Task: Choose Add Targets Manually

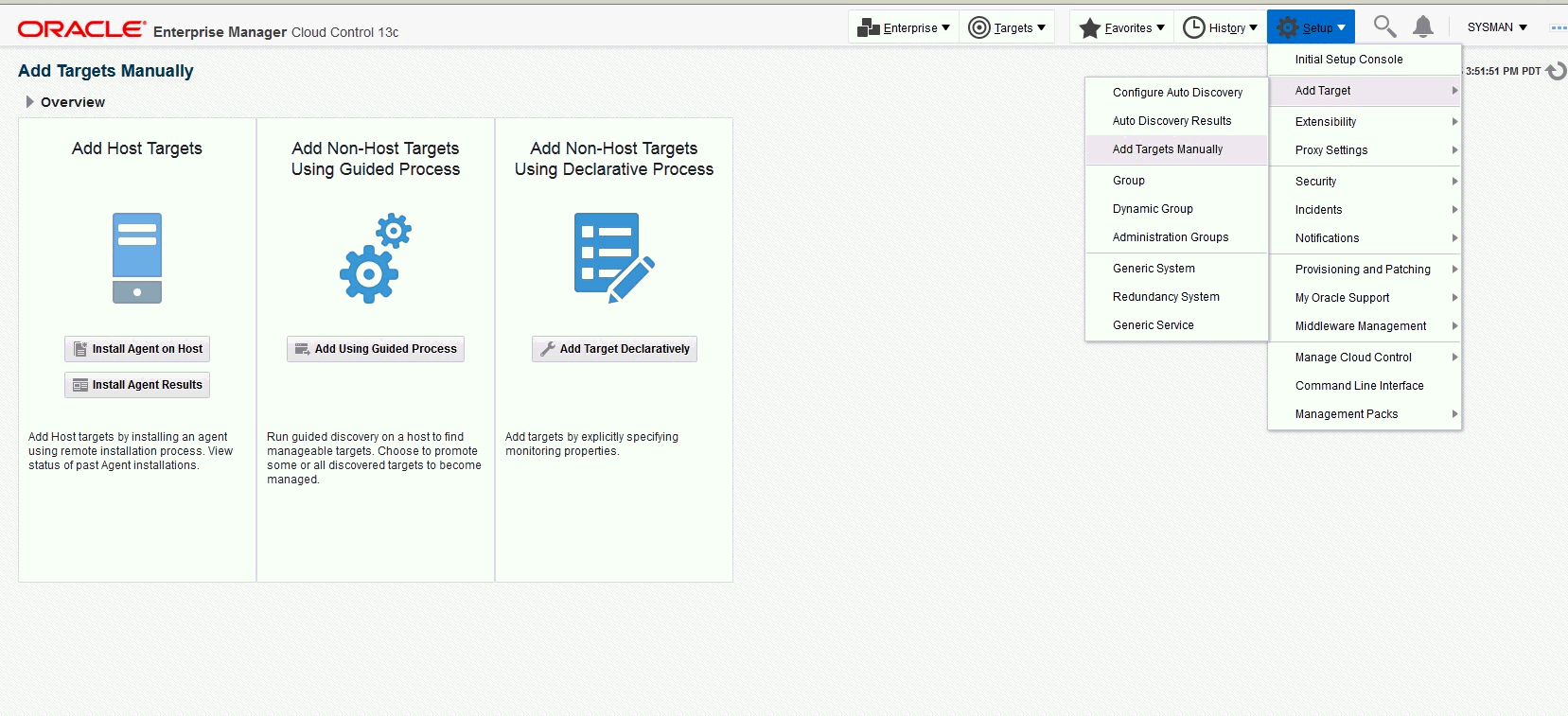Action: click(1176, 149)
